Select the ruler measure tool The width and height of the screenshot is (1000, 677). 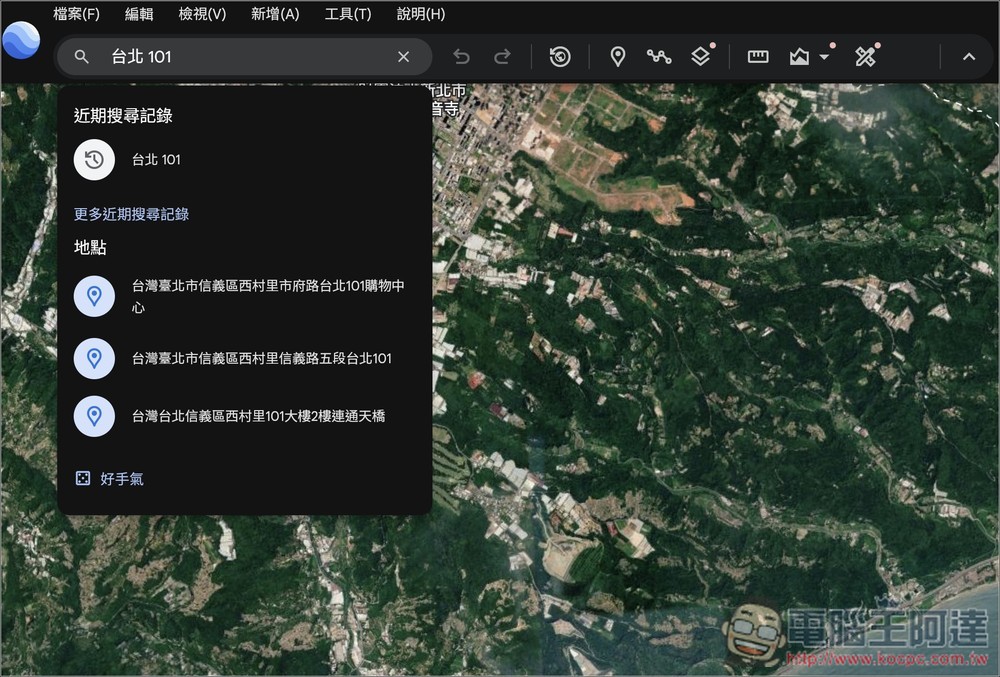758,57
